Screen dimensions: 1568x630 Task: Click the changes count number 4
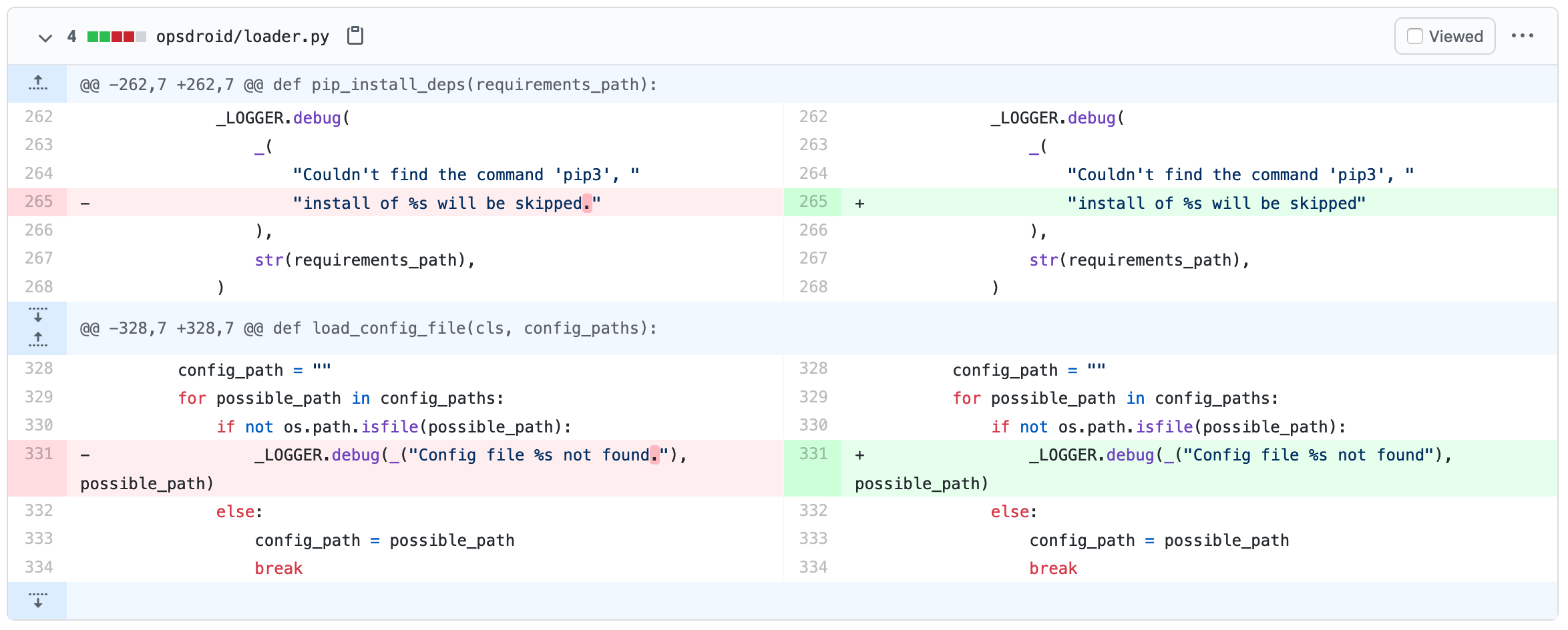click(x=71, y=37)
